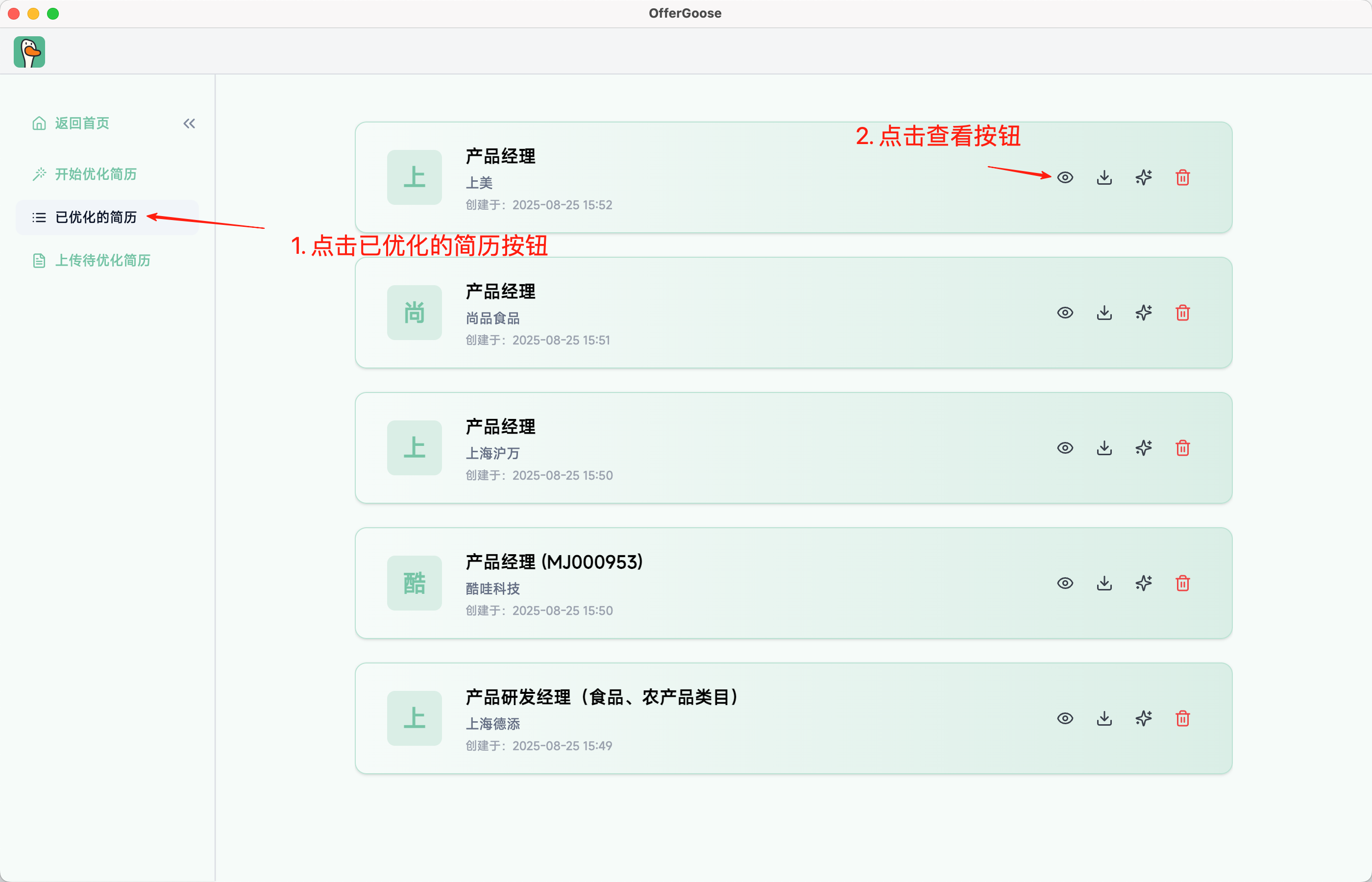1372x882 pixels.
Task: Click sparkle icon on 上海德添 resume
Action: [1143, 718]
